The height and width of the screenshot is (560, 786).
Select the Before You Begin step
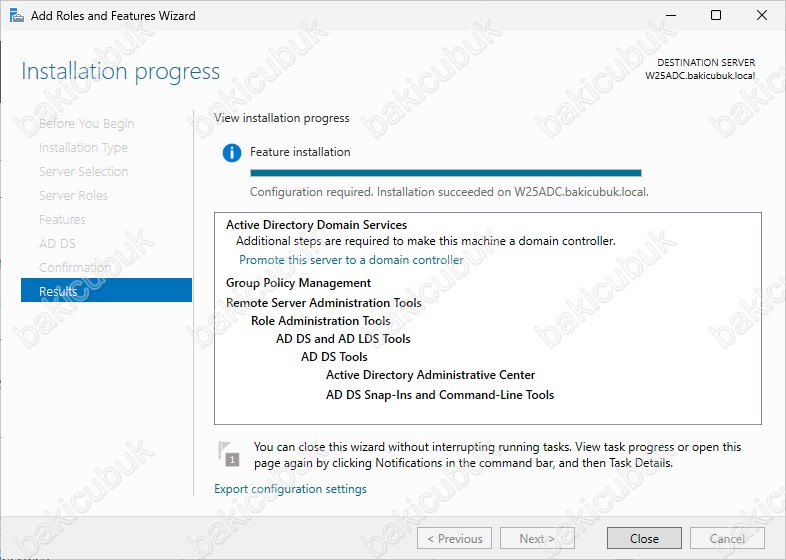click(87, 123)
